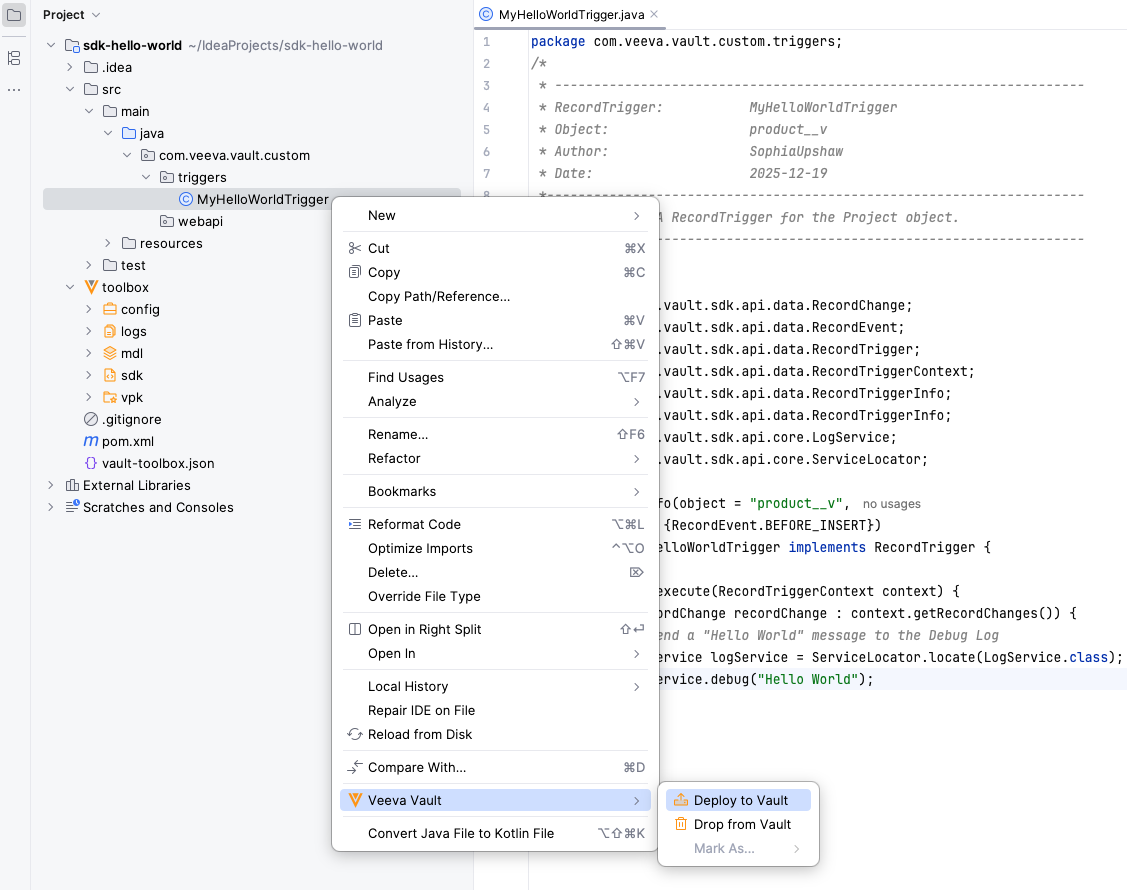Open the Open In submenu

point(495,653)
